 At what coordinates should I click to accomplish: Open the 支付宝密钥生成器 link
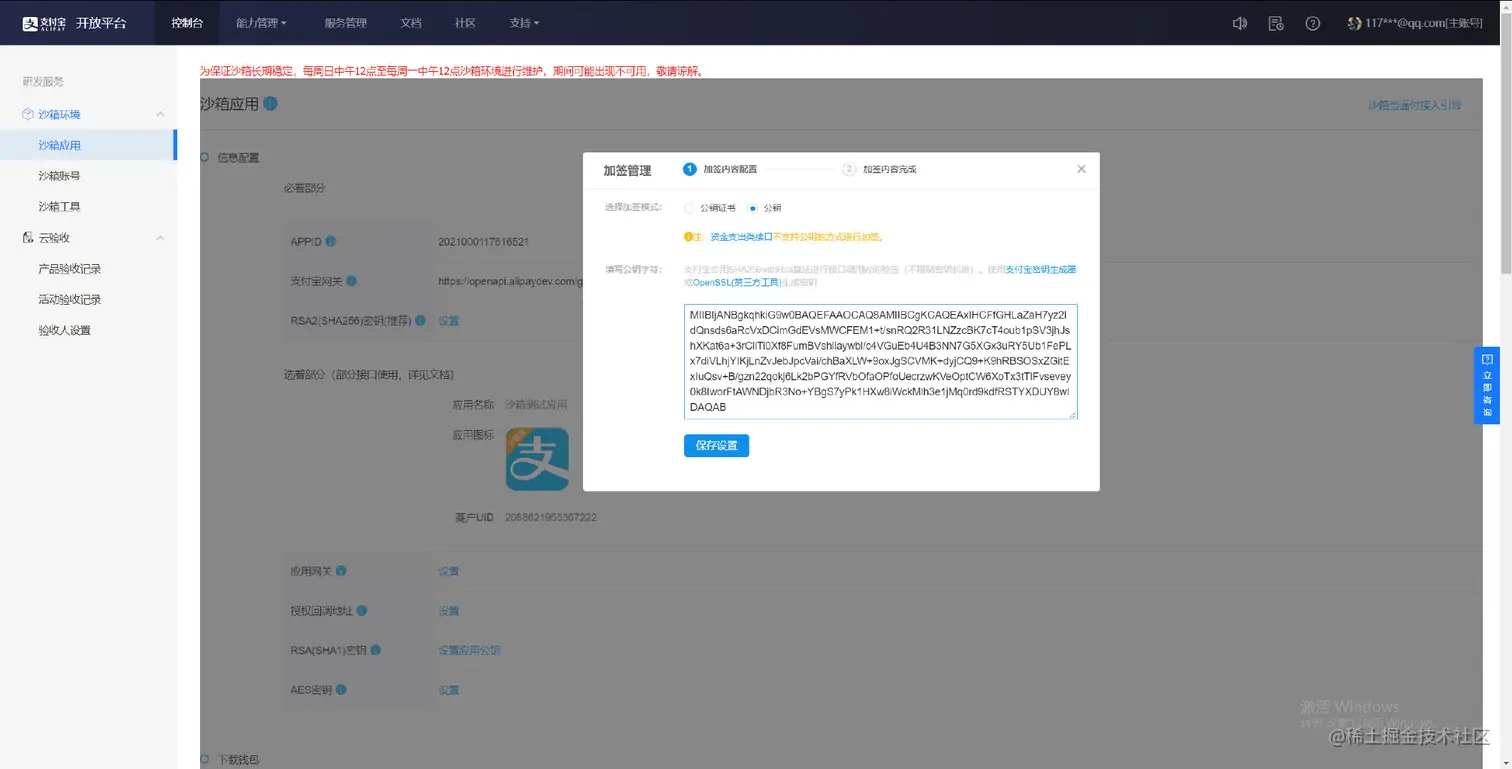[x=1040, y=270]
